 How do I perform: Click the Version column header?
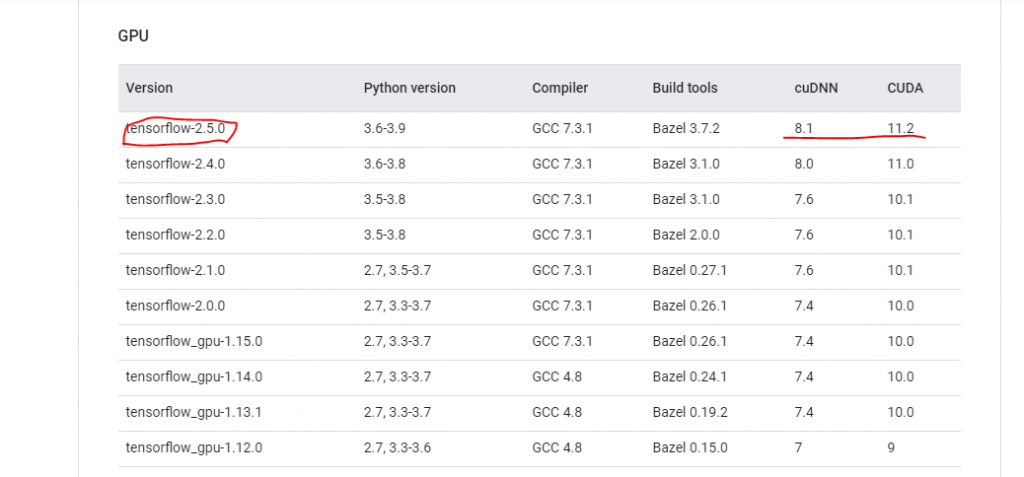point(150,88)
